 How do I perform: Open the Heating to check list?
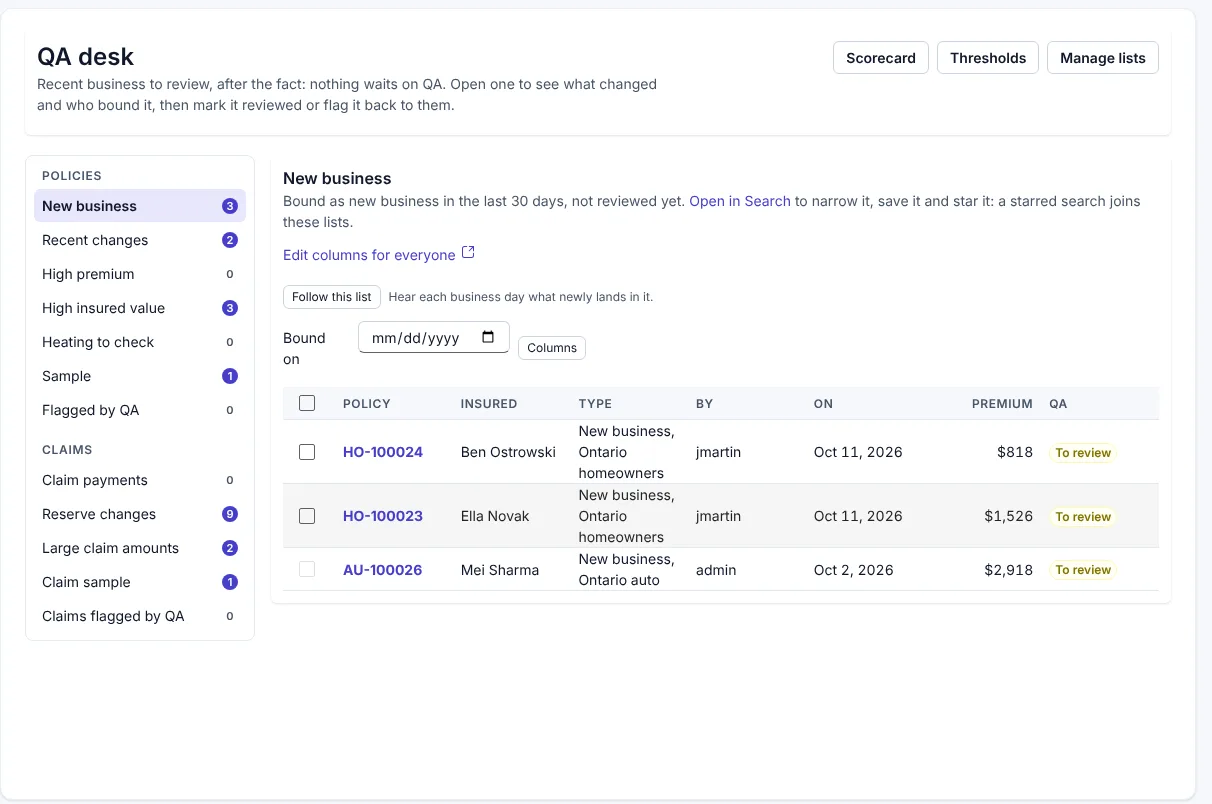pos(140,342)
